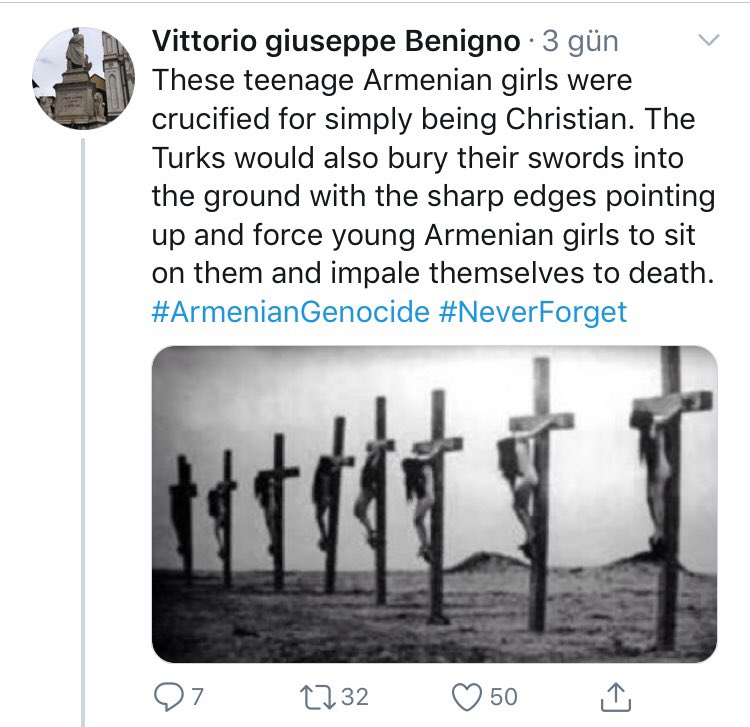Click the author name Vittorio giuseppe Benigno
The image size is (750, 727).
click(x=336, y=41)
